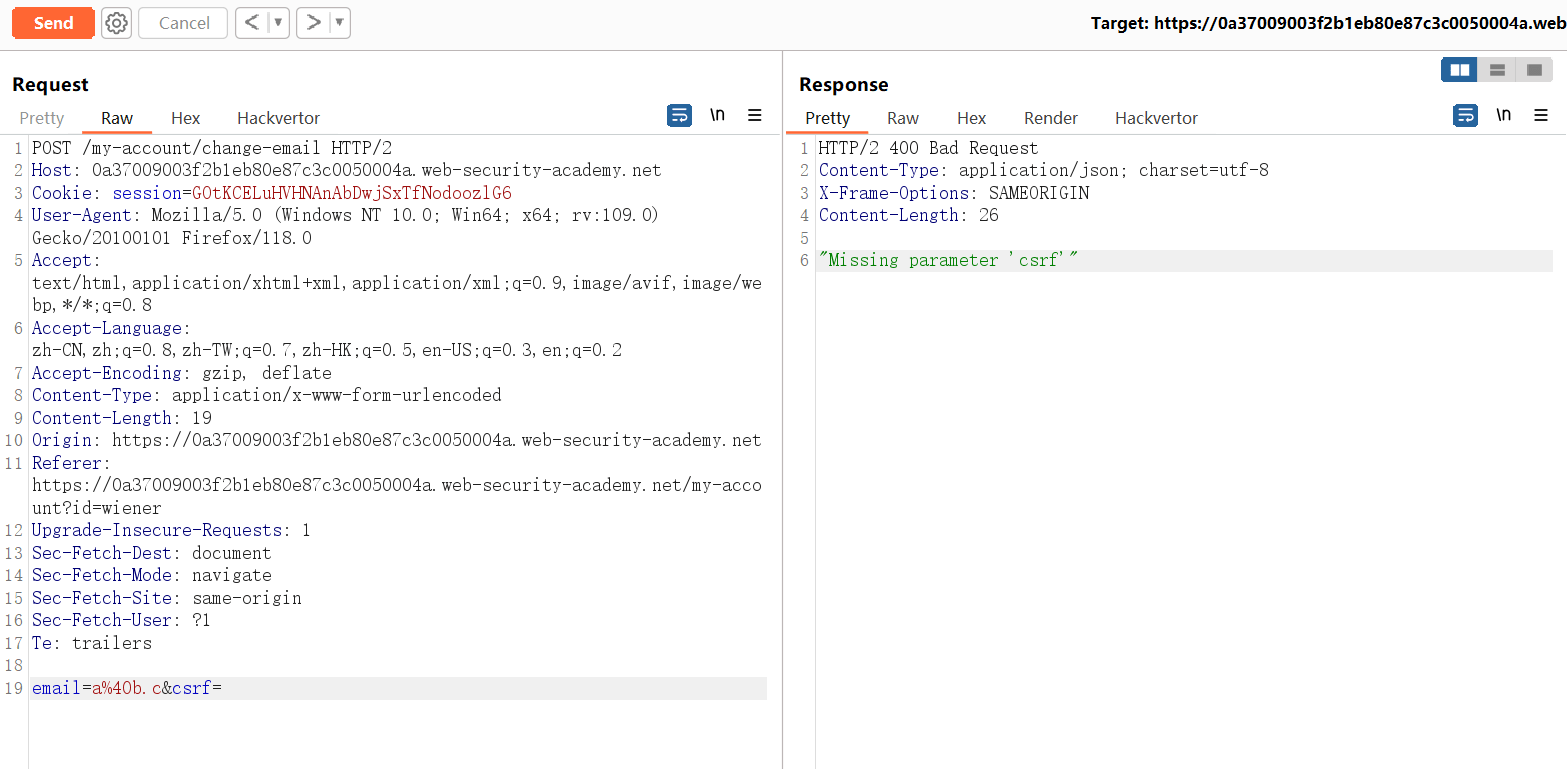The width and height of the screenshot is (1567, 769).
Task: Open the Response Render tab
Action: (x=1051, y=118)
